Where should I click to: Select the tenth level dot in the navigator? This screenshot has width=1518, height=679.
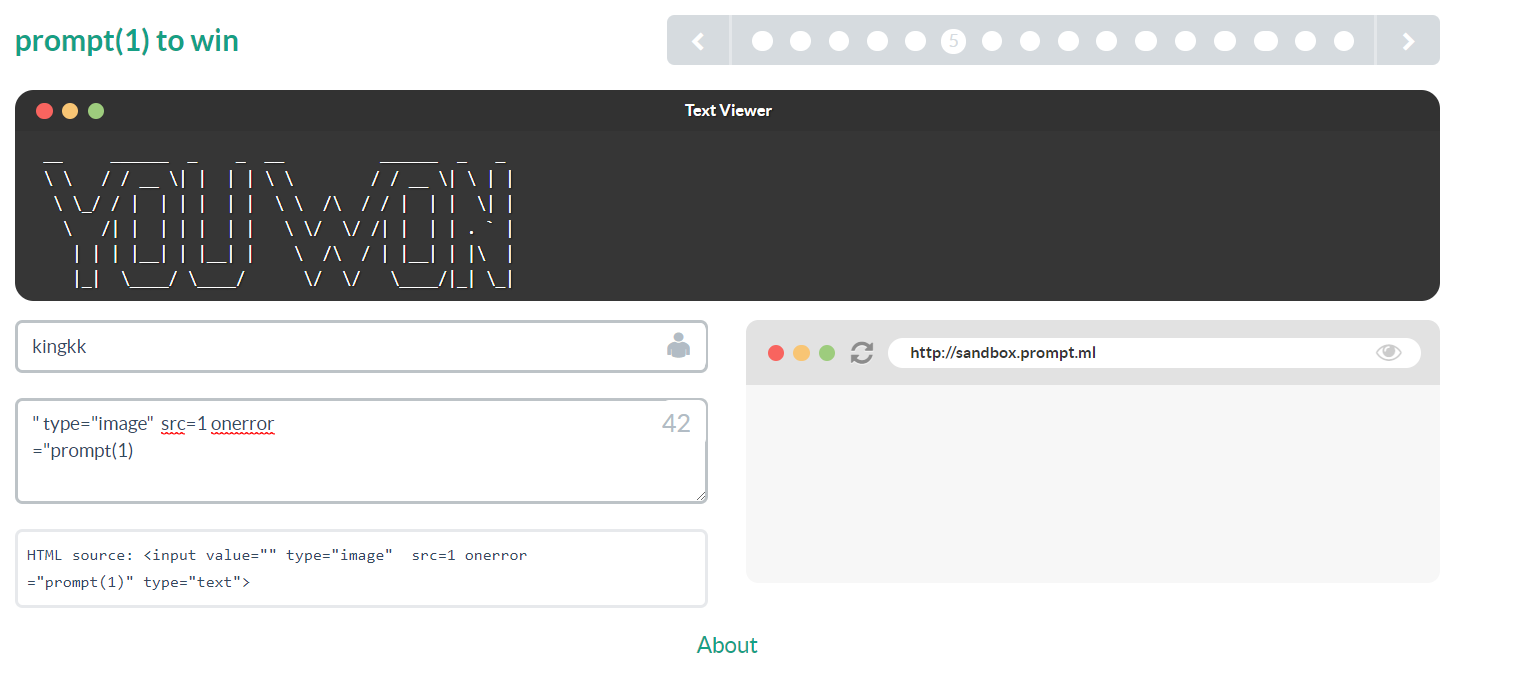1106,41
